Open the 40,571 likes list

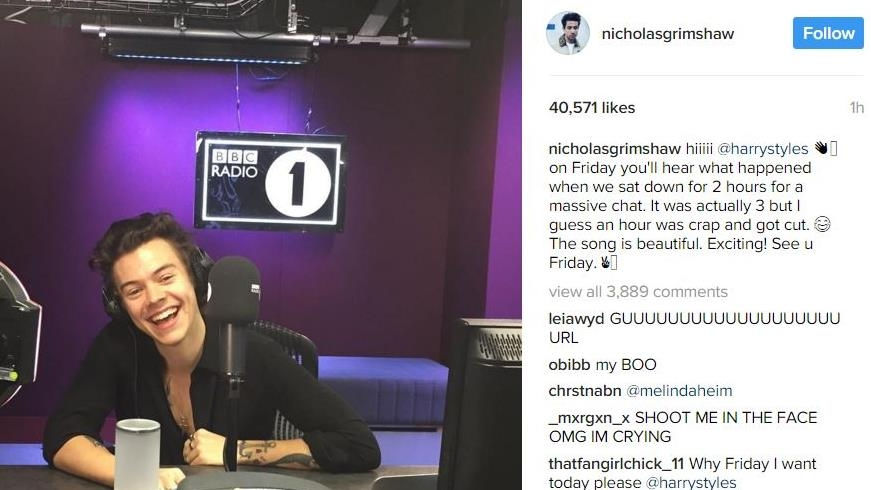click(x=592, y=108)
